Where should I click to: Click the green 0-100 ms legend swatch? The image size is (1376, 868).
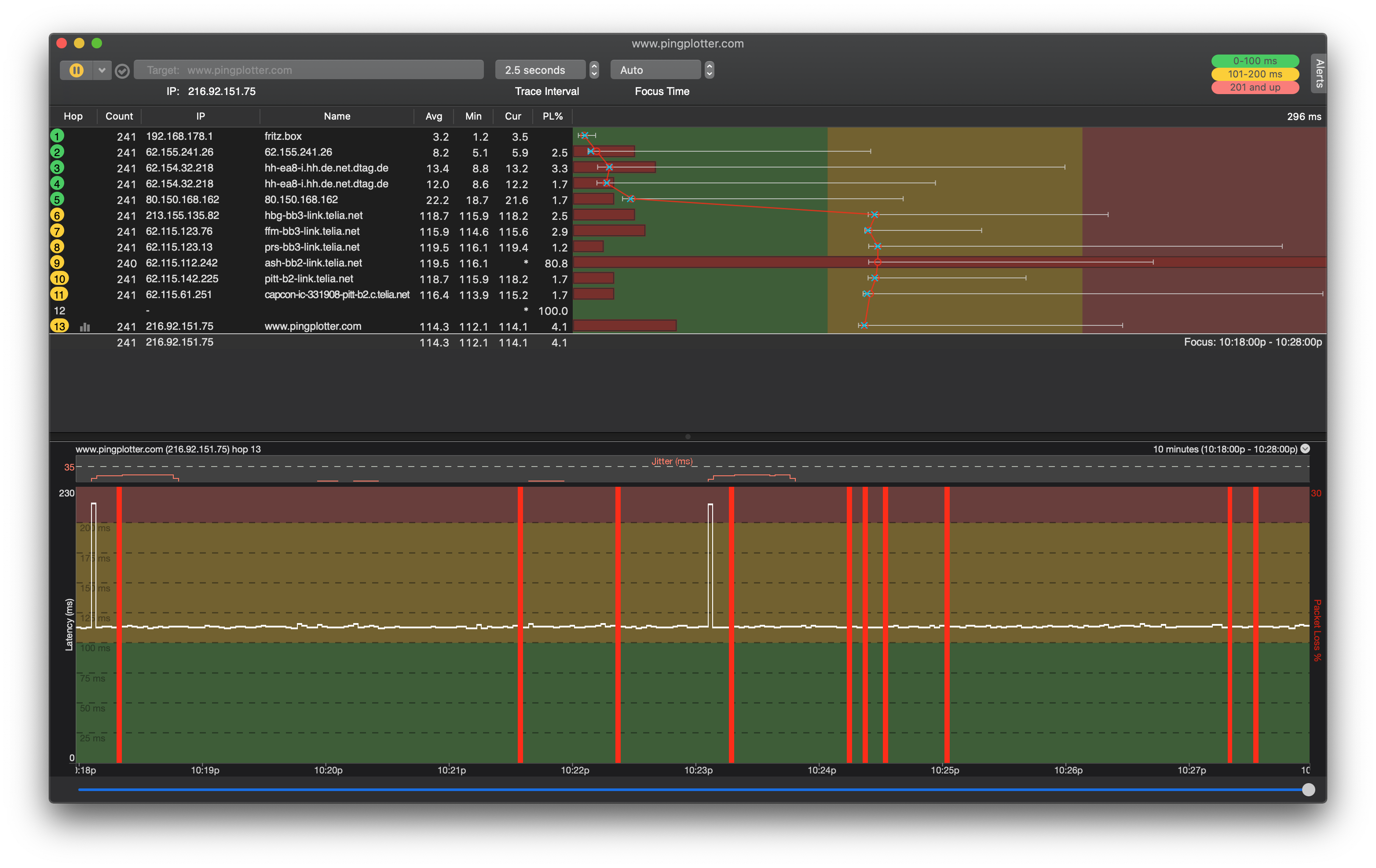1255,61
